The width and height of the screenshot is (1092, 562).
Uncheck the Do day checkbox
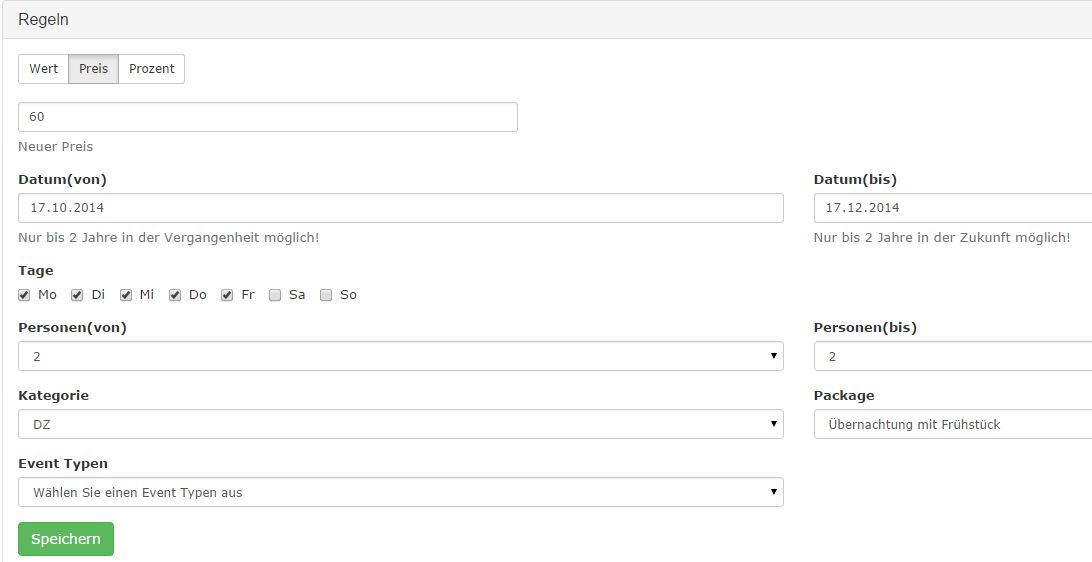tap(175, 295)
